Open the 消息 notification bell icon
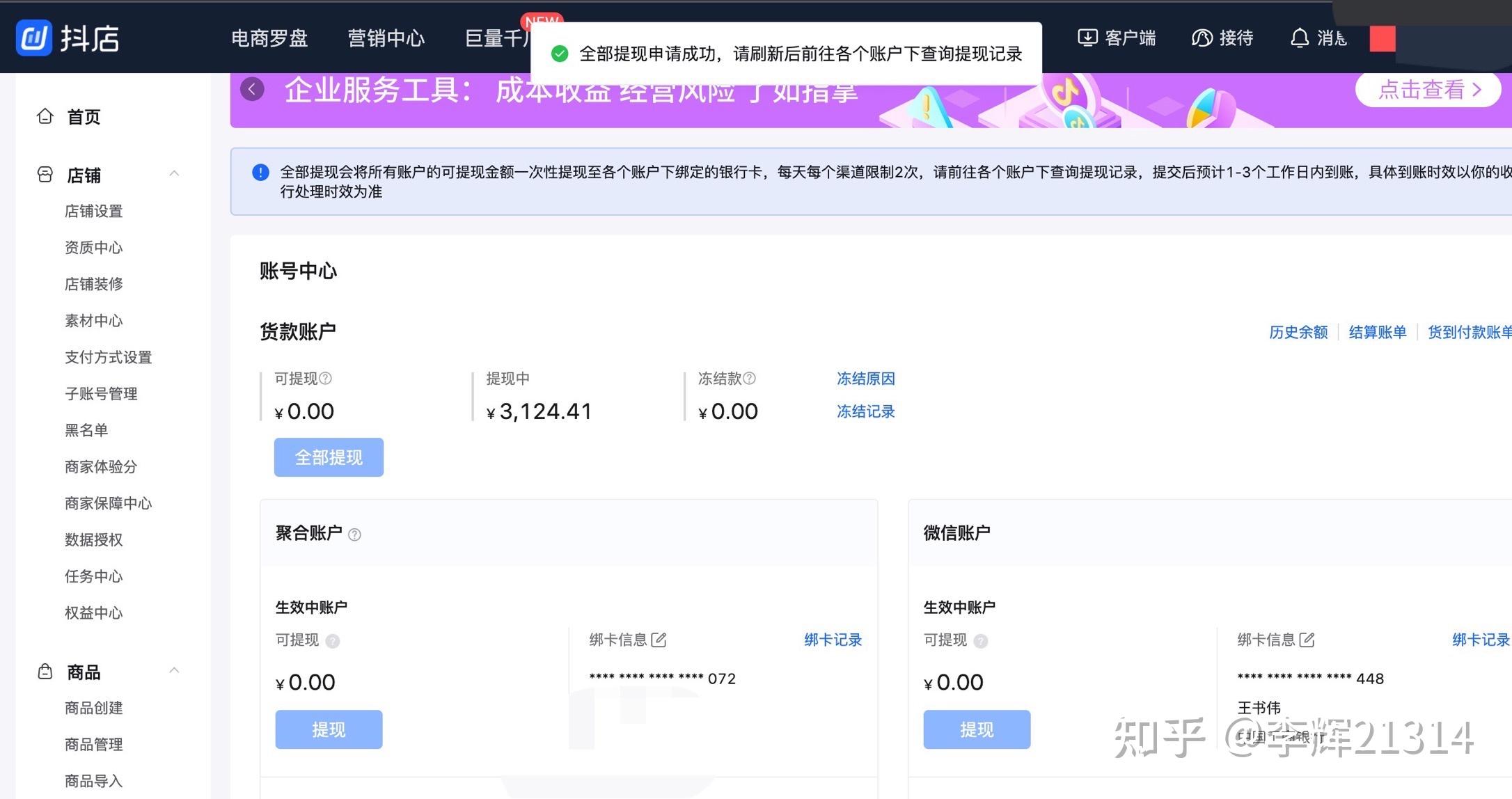The height and width of the screenshot is (799, 1512). click(1299, 38)
